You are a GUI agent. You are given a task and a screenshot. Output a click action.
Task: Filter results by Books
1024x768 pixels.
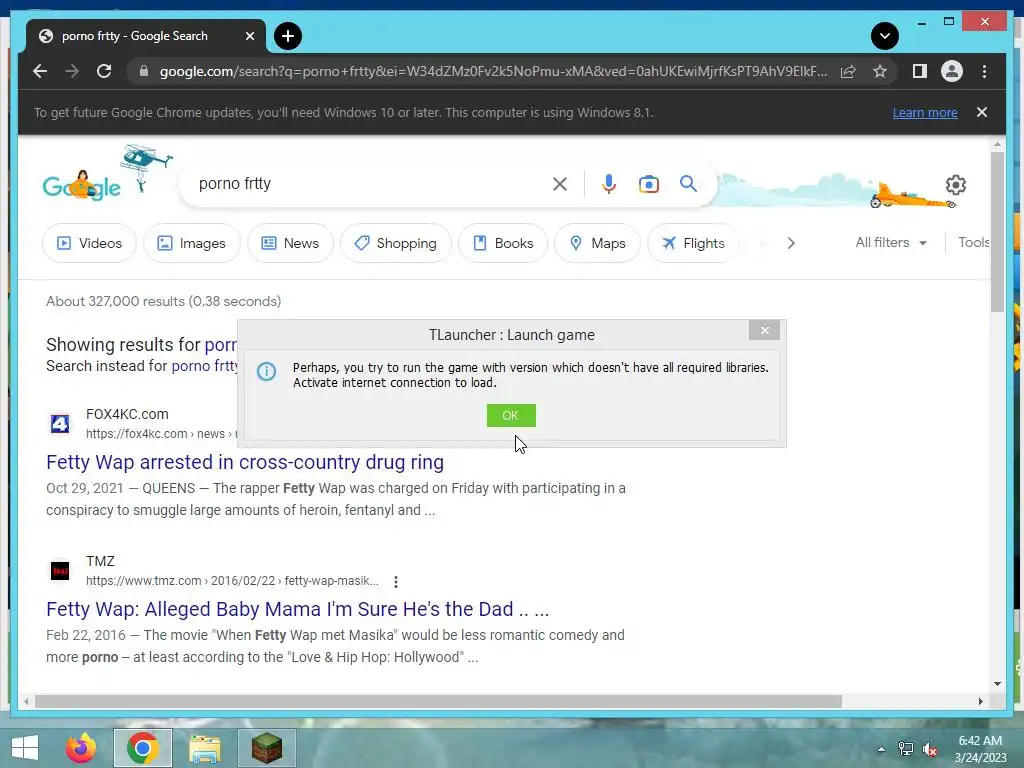coord(503,243)
